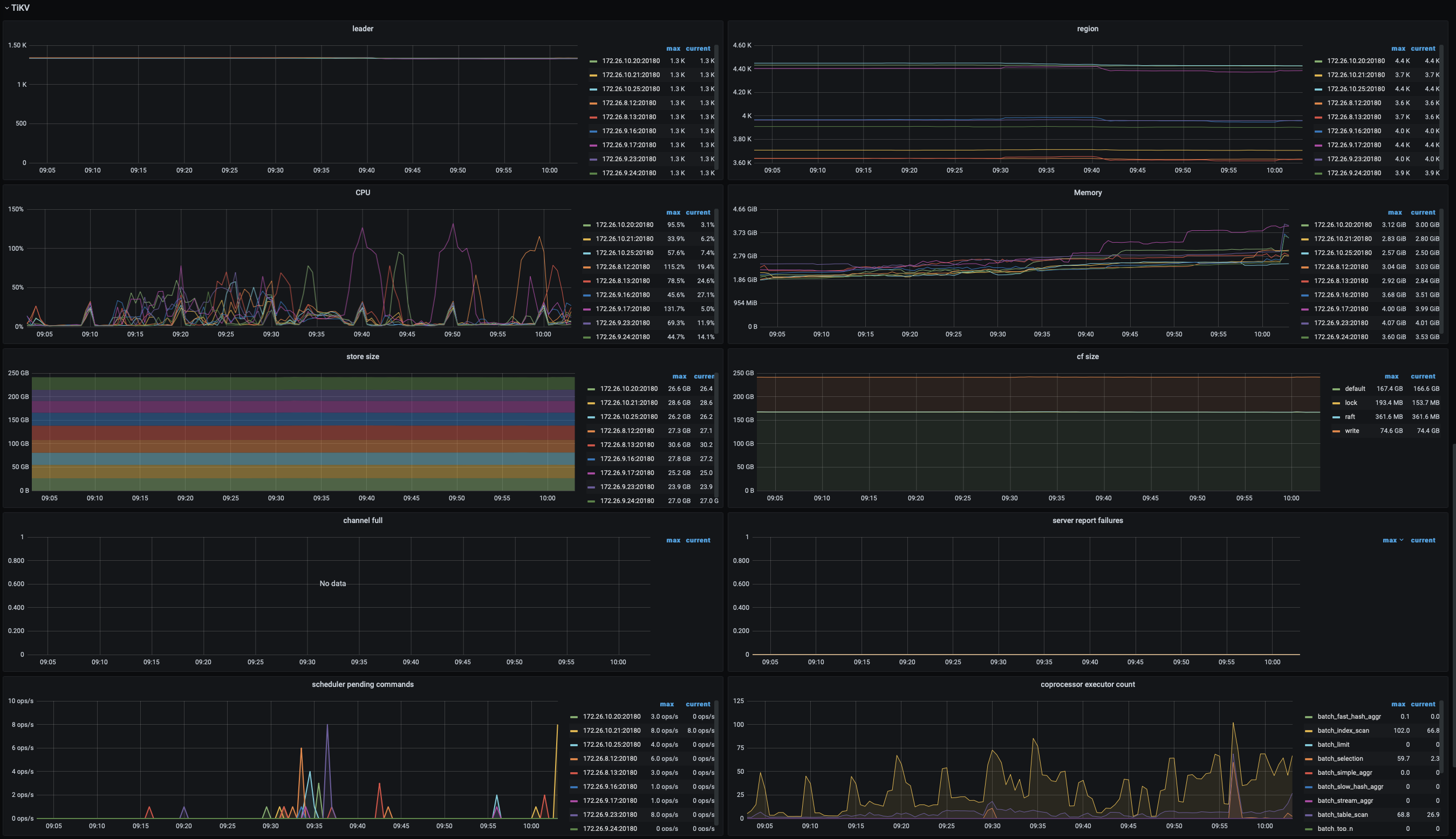Click raft series color icon in cf size
The image size is (1456, 839).
point(1336,417)
